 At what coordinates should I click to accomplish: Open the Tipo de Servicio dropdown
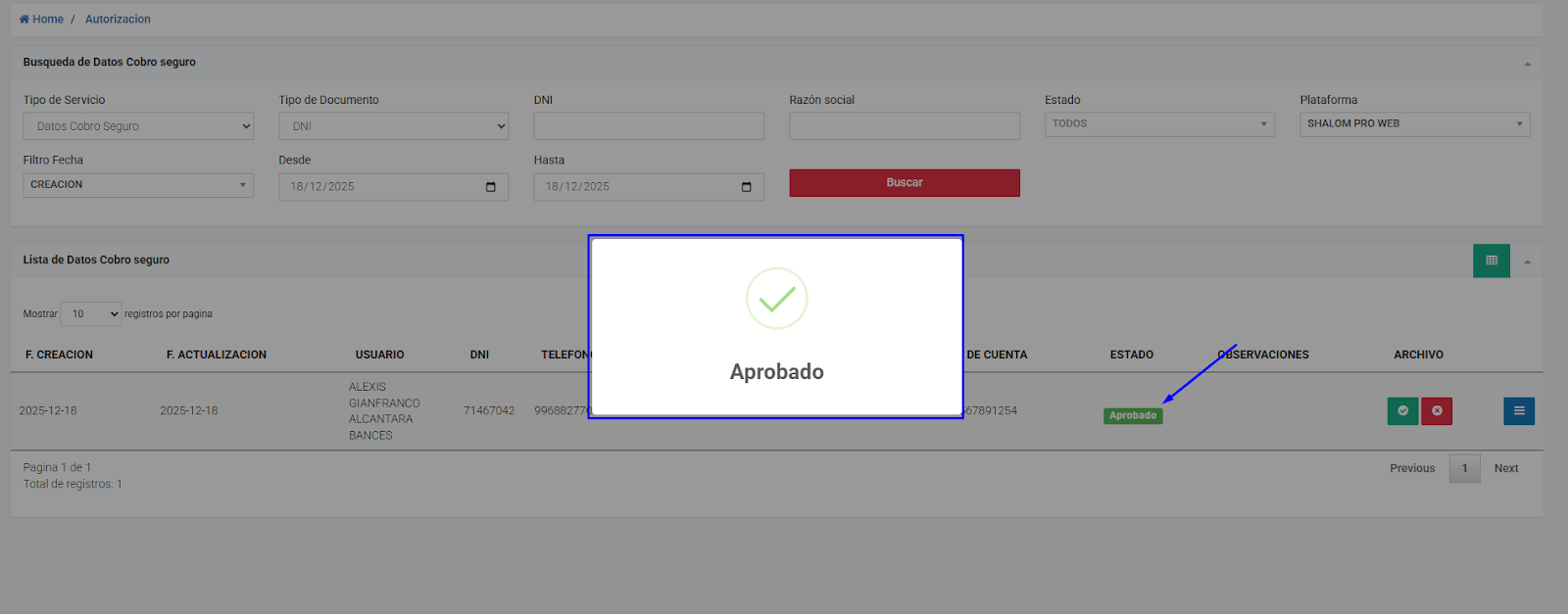click(x=138, y=126)
